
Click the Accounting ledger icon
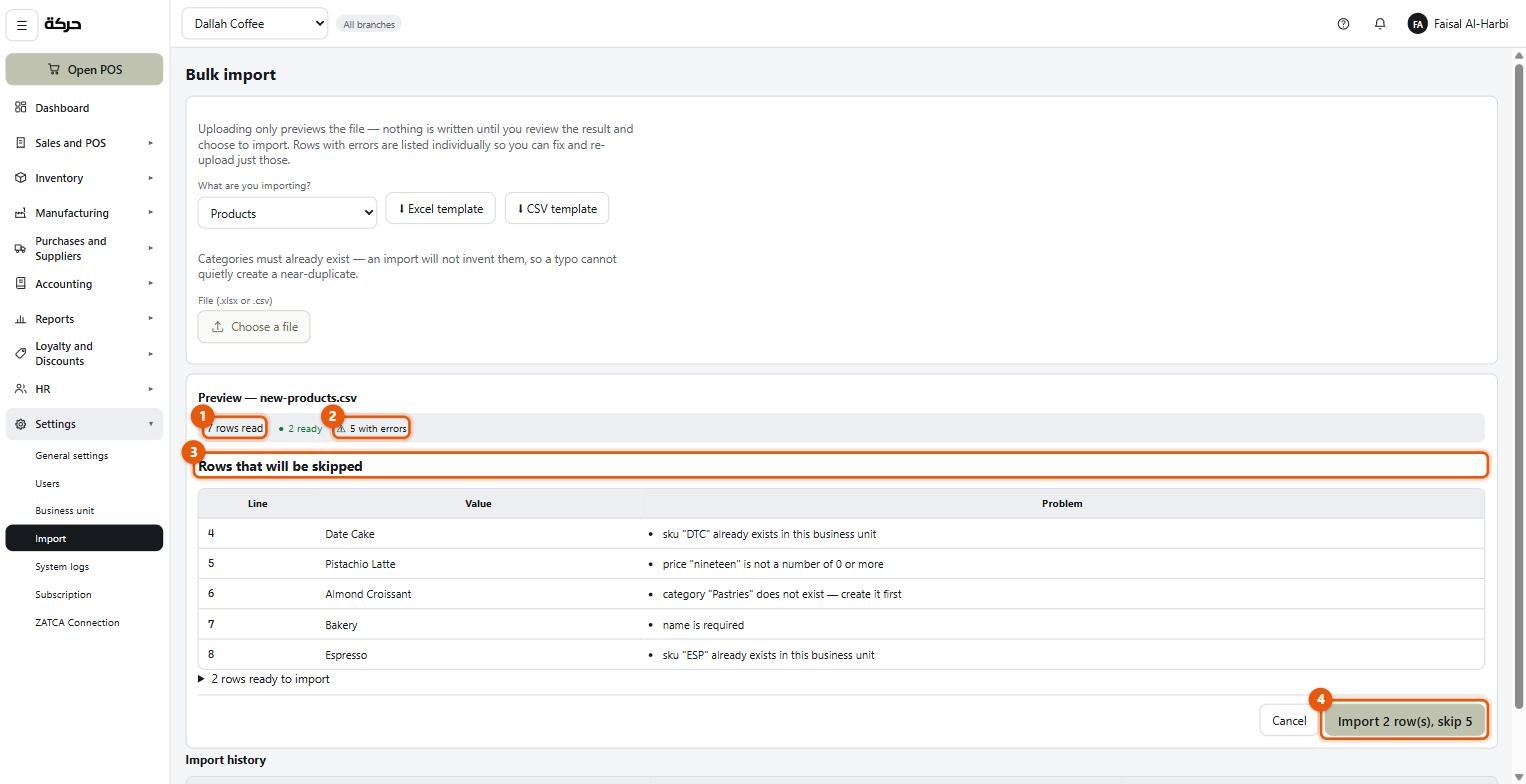click(20, 284)
